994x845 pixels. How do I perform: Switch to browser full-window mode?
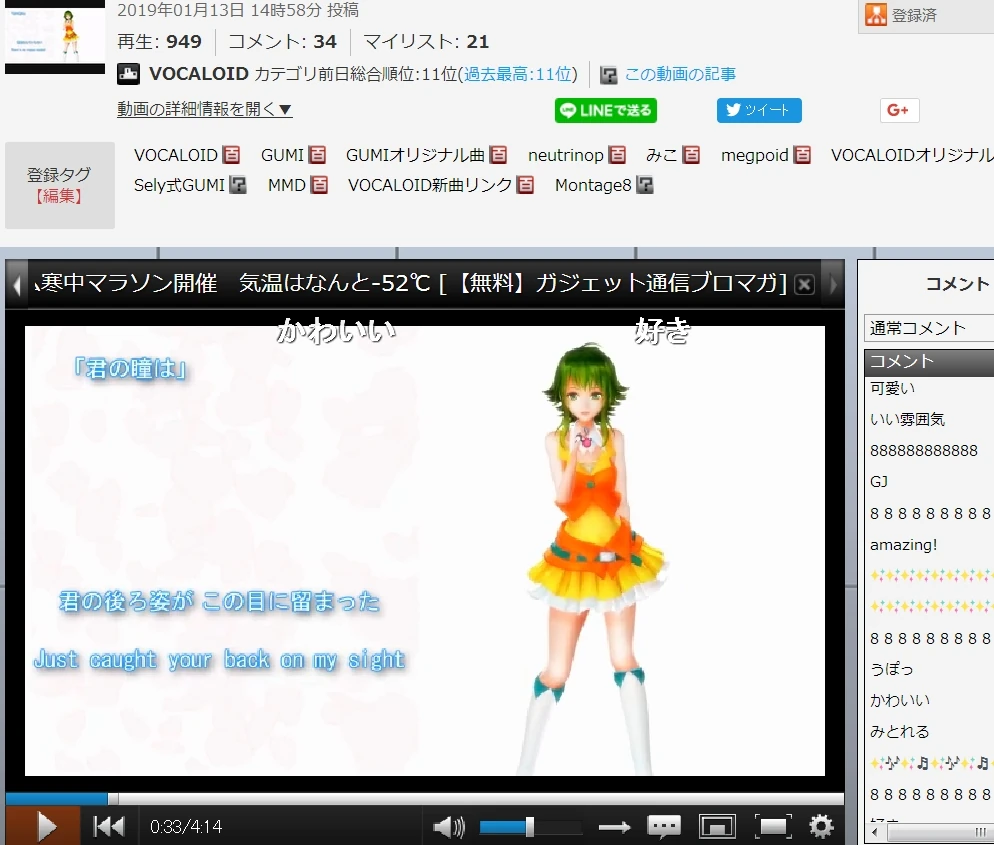[x=718, y=827]
